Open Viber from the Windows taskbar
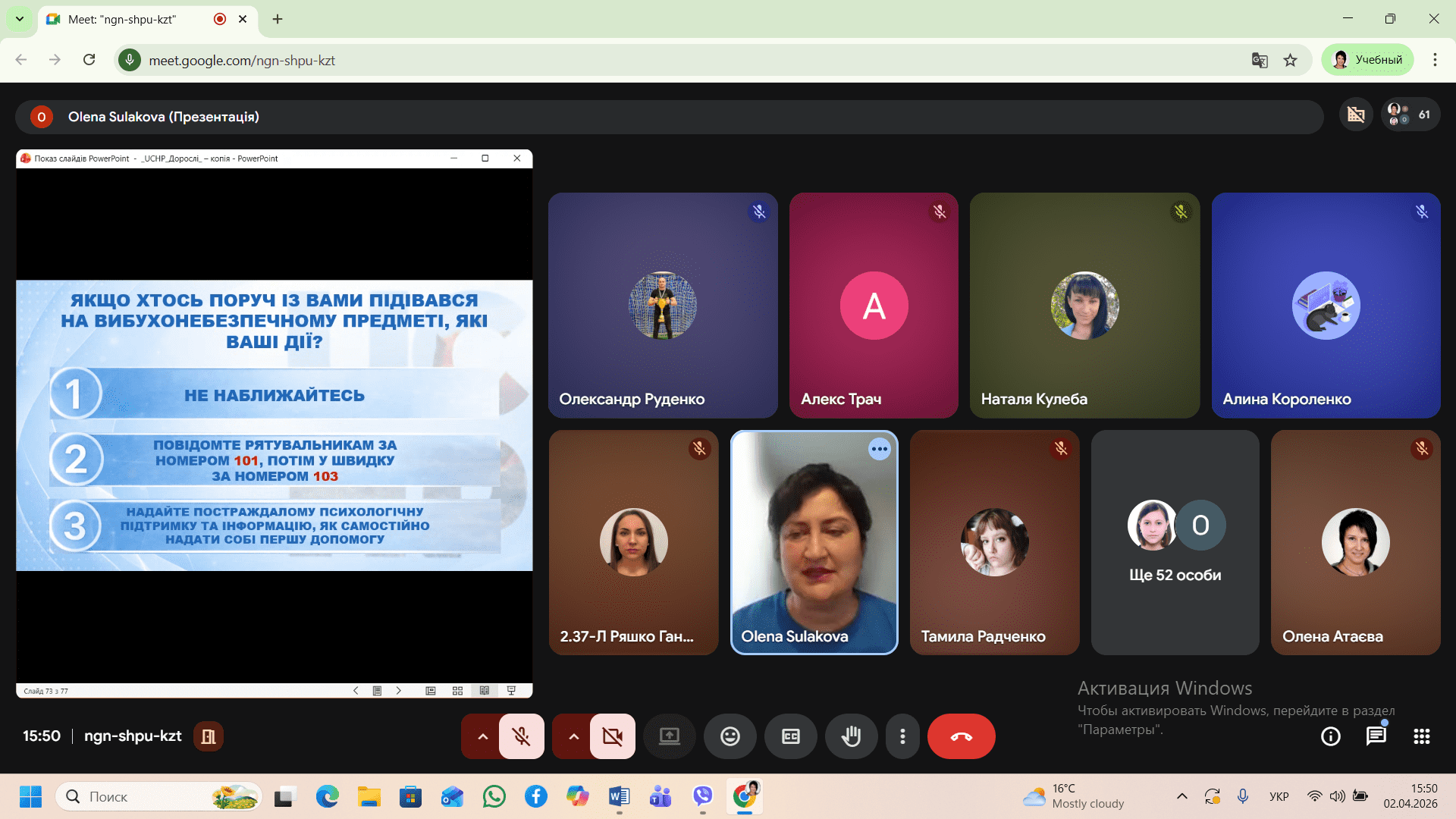Viewport: 1456px width, 819px height. click(702, 796)
